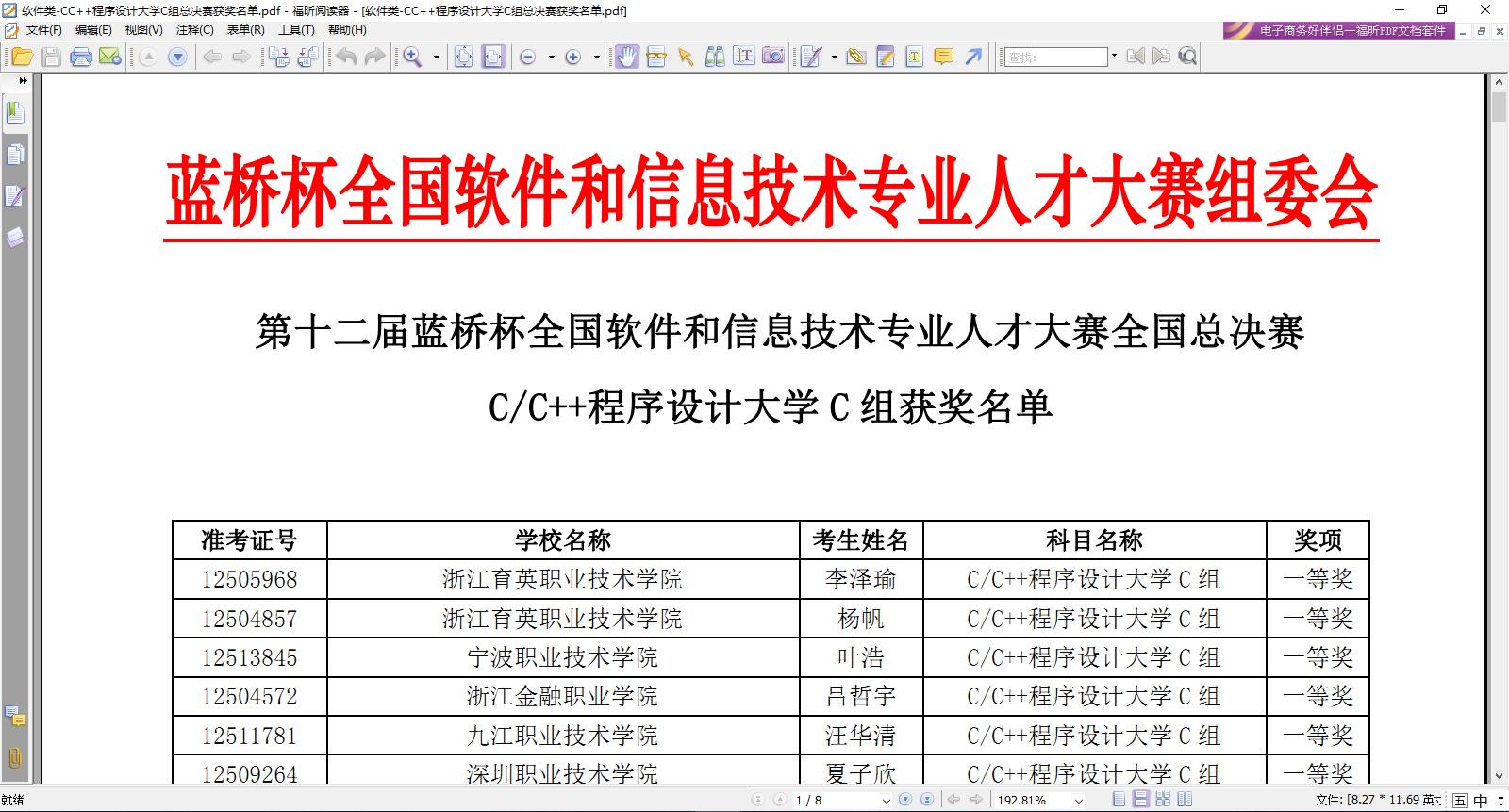Click in the 查找 search field
Image resolution: width=1509 pixels, height=812 pixels.
tap(1055, 58)
